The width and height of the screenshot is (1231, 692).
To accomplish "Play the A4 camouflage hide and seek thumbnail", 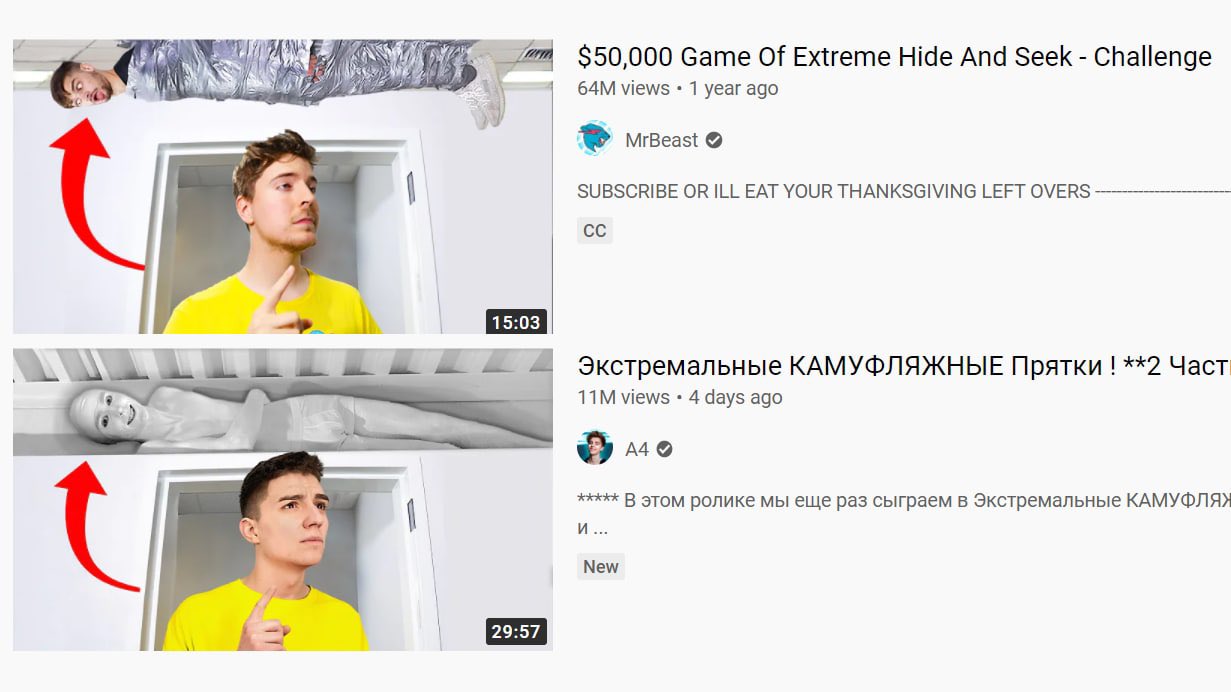I will click(x=283, y=499).
